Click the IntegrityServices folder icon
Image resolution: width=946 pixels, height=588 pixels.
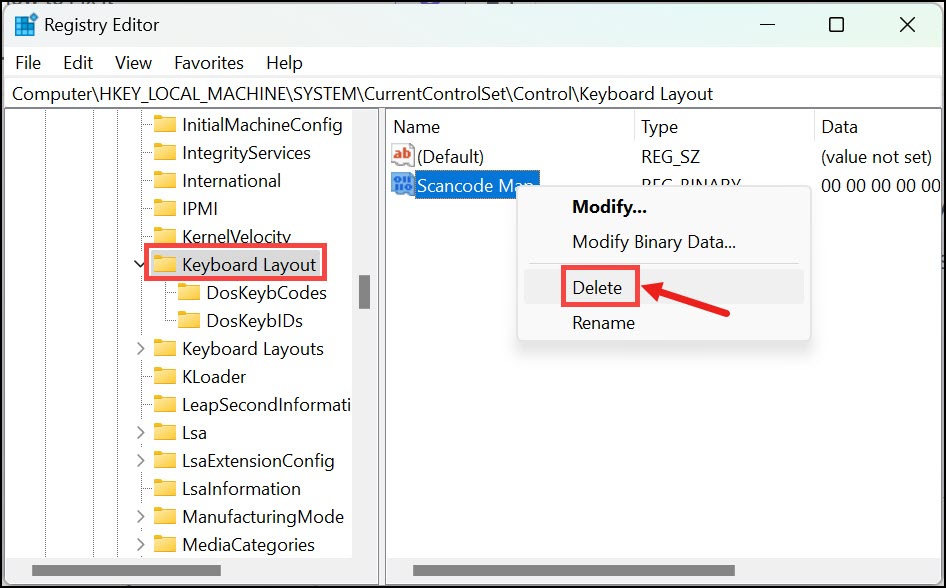tap(165, 153)
